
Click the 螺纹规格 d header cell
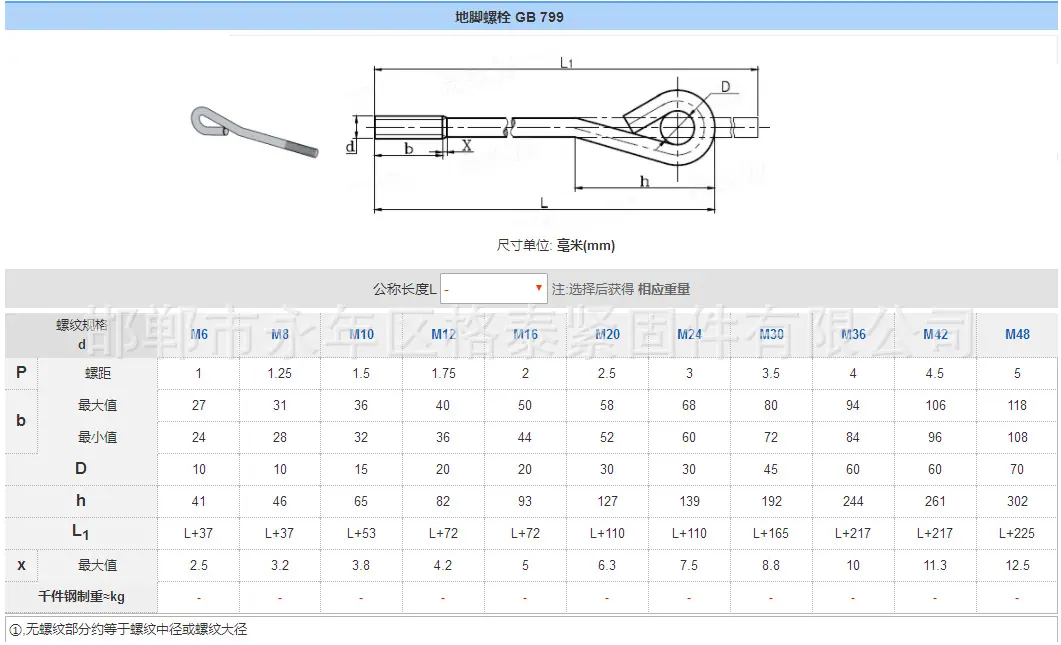click(x=81, y=334)
